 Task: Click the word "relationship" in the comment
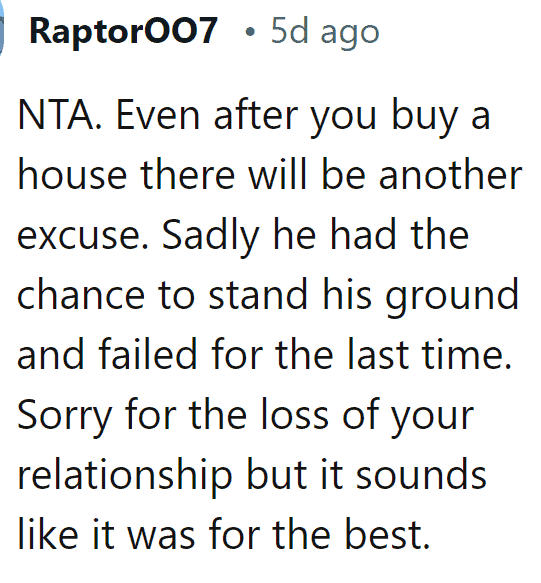(125, 477)
